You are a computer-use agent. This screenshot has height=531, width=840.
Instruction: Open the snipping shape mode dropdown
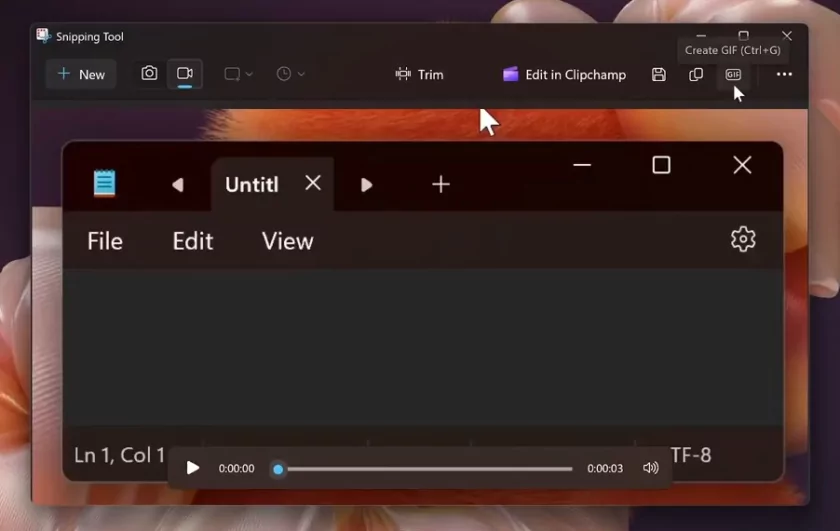coord(238,74)
